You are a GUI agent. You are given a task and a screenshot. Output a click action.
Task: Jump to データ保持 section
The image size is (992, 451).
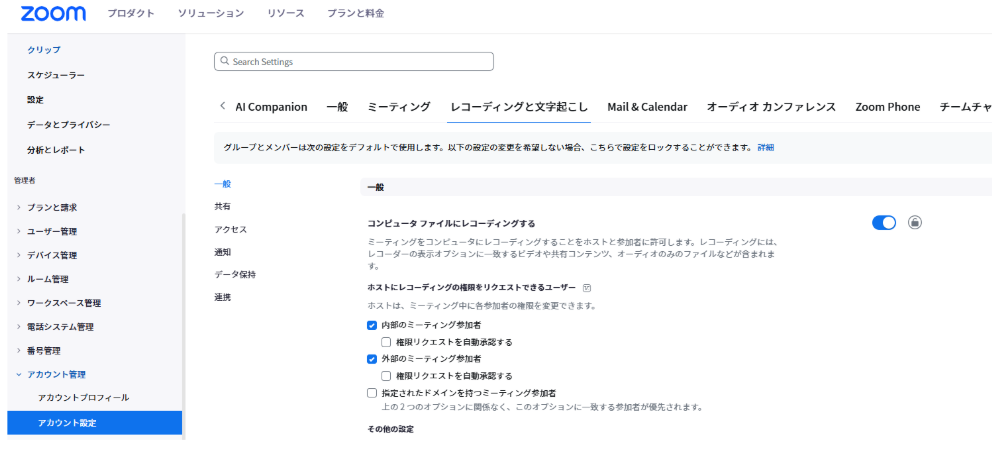click(235, 275)
